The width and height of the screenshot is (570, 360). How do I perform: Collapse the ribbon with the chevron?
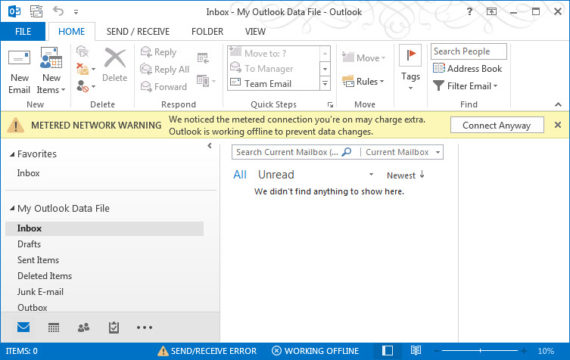pos(558,105)
